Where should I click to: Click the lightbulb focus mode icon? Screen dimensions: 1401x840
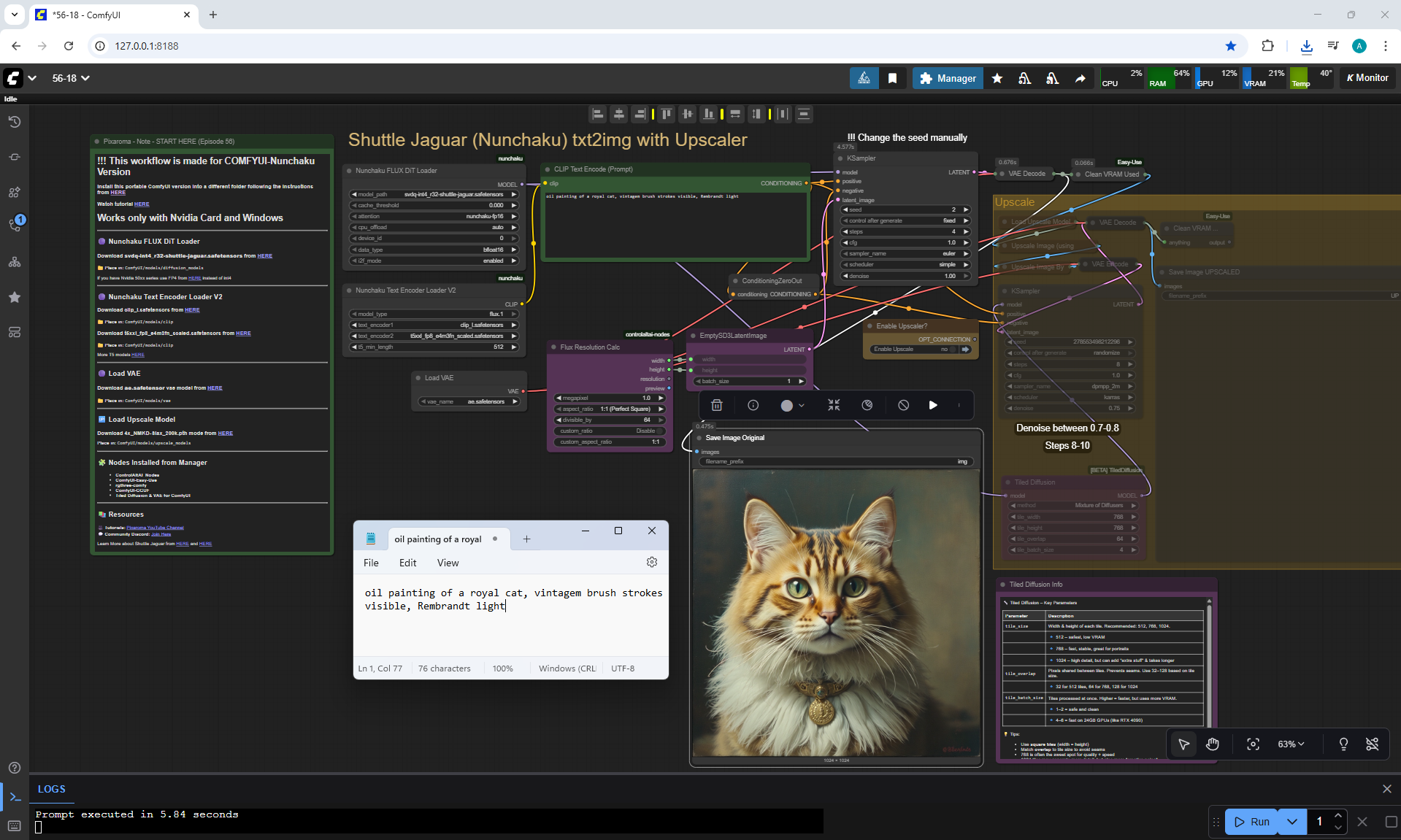(1343, 744)
